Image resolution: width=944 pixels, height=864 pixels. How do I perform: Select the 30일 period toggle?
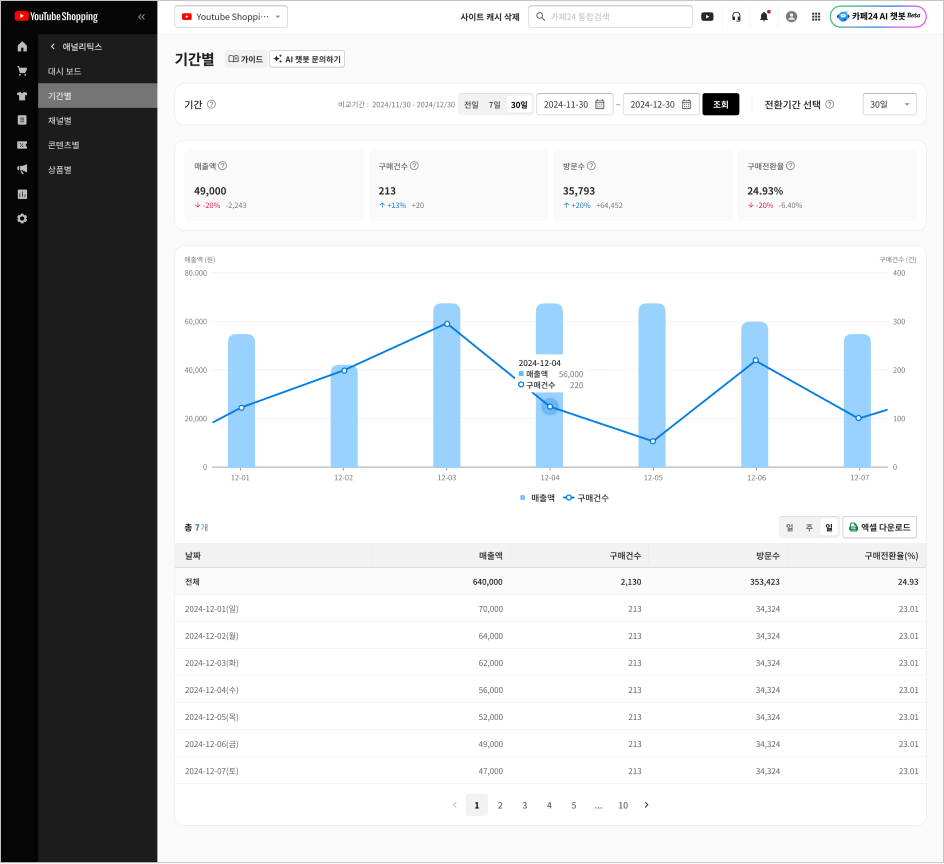pos(519,105)
